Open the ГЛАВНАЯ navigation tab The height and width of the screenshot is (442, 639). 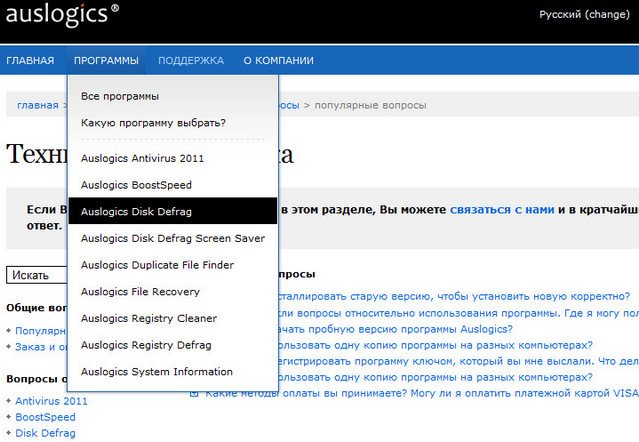tap(30, 60)
